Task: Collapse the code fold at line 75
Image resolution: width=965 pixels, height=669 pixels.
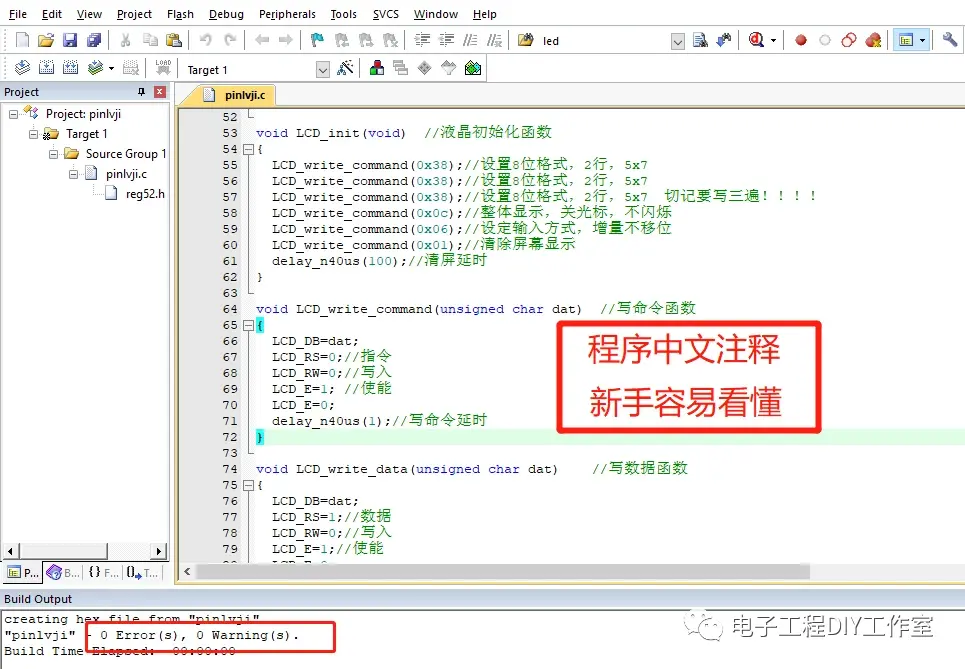Action: 248,485
